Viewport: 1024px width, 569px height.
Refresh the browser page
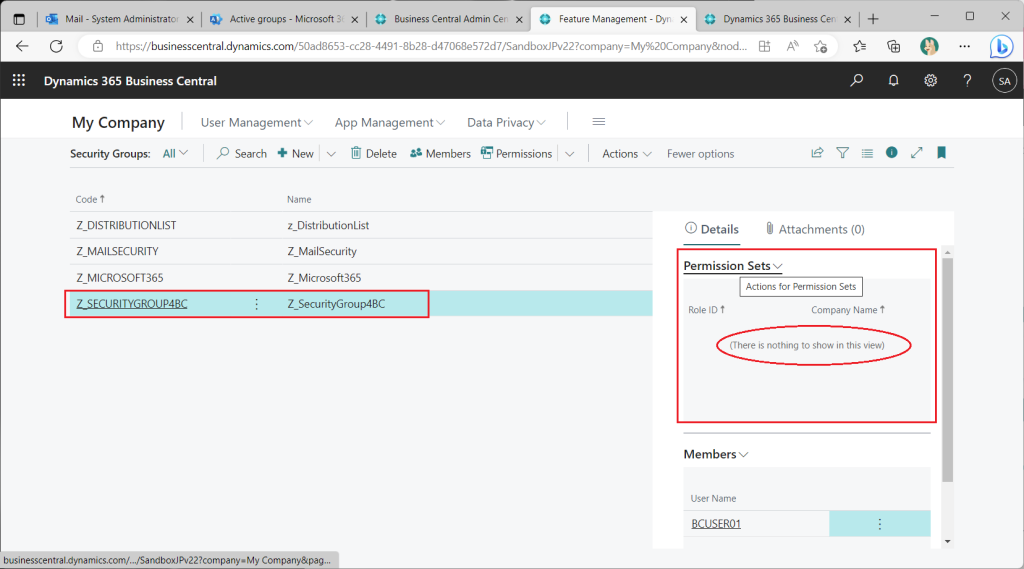point(56,46)
